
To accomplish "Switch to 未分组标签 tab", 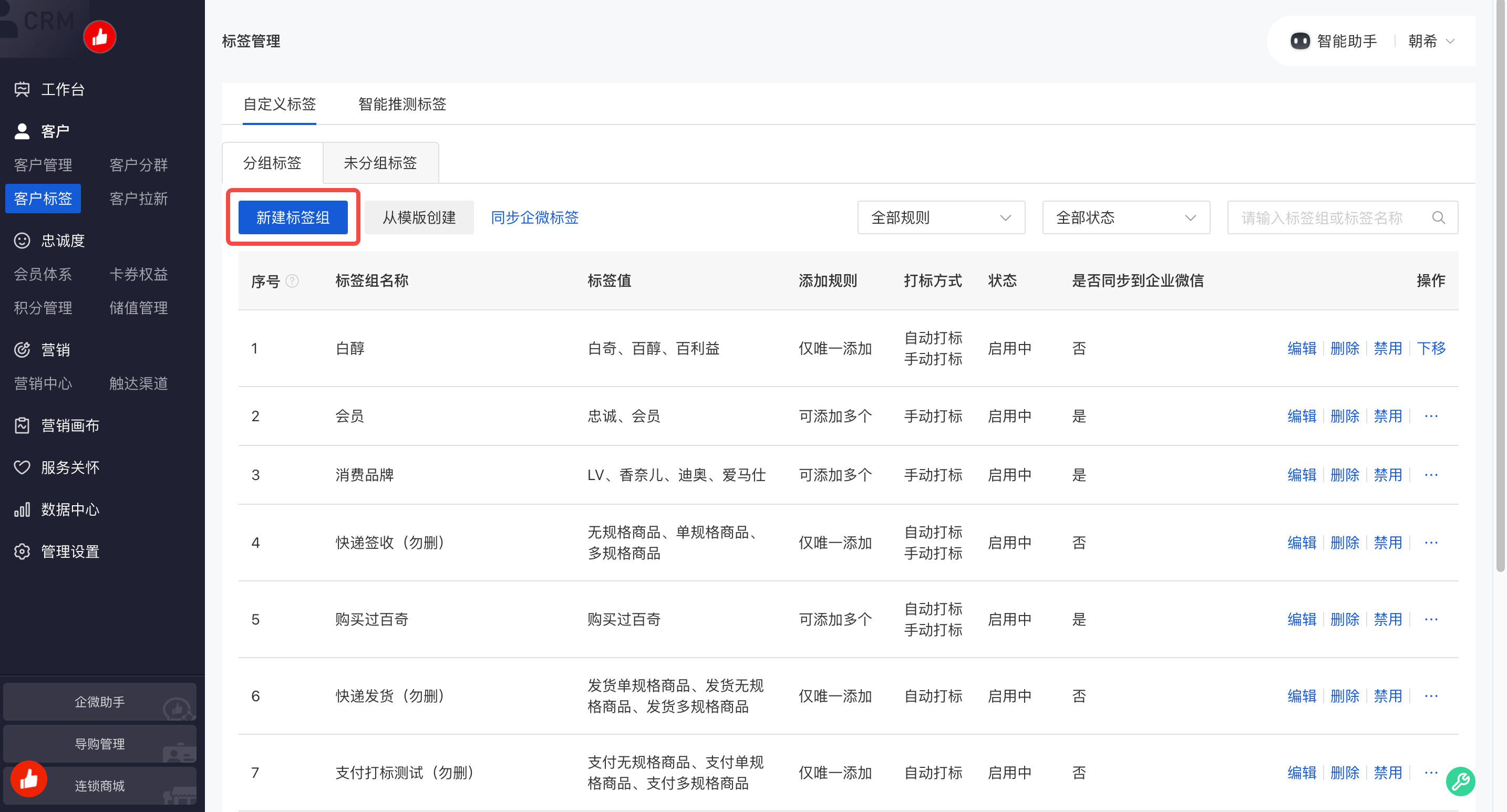I will click(x=380, y=162).
